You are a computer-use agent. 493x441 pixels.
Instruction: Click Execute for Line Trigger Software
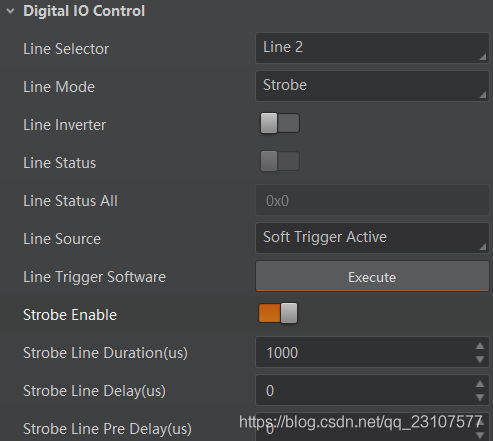coord(372,276)
